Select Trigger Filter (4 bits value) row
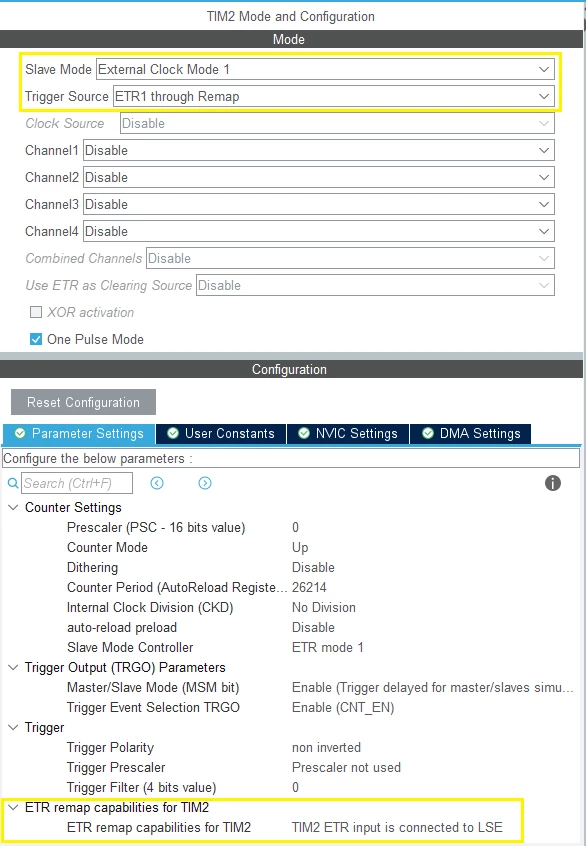 [291, 787]
